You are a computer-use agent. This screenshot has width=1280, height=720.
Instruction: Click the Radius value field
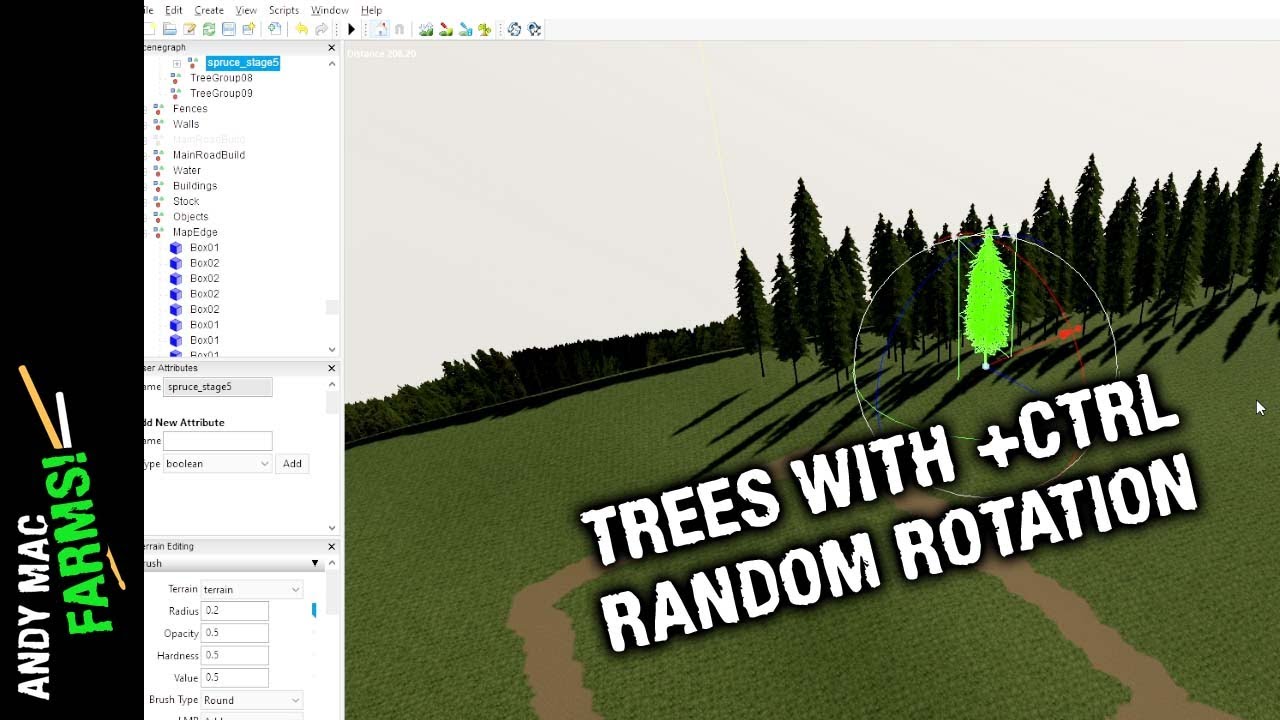tap(235, 611)
